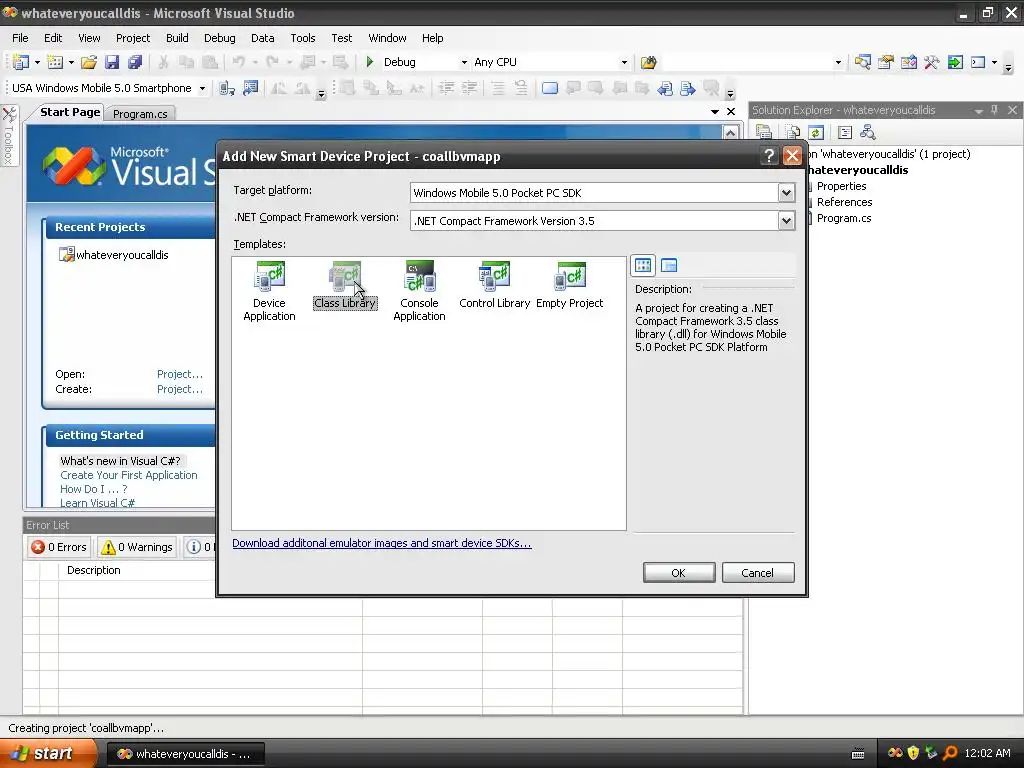Cancel the Add New Smart Device Project dialog
This screenshot has width=1024, height=768.
tap(758, 573)
